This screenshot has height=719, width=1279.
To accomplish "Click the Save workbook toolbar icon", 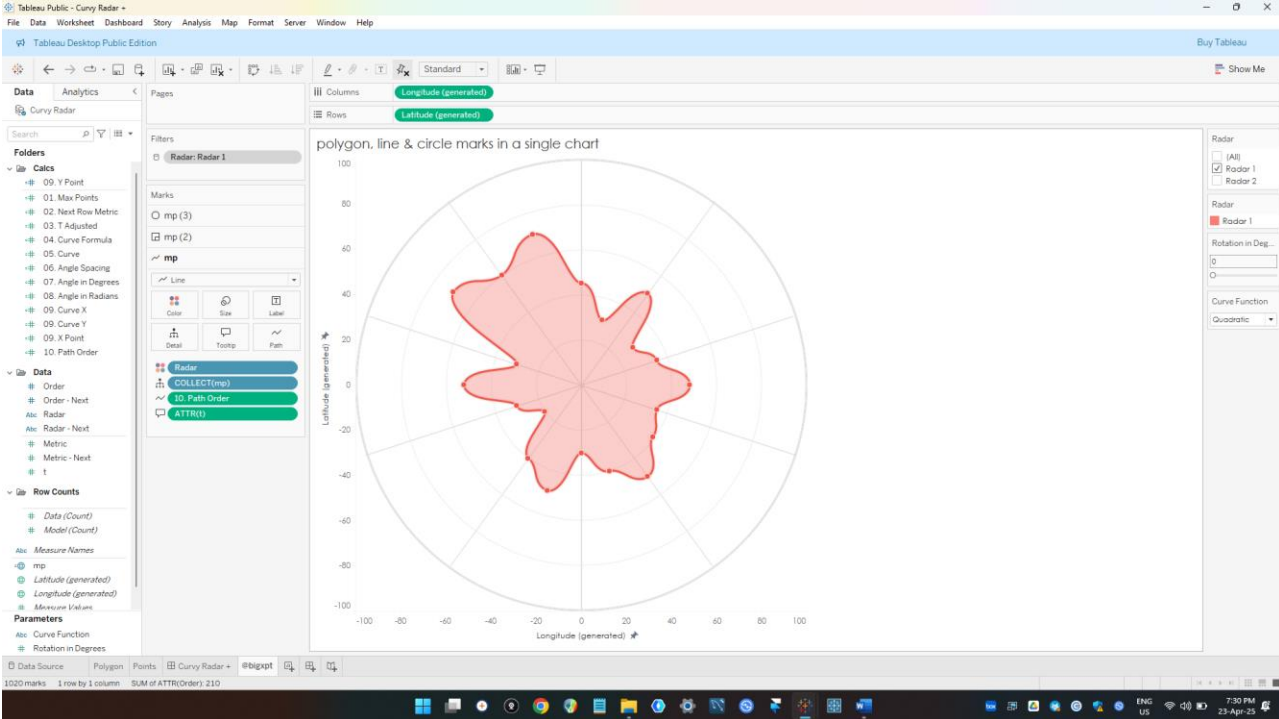I will tap(118, 70).
